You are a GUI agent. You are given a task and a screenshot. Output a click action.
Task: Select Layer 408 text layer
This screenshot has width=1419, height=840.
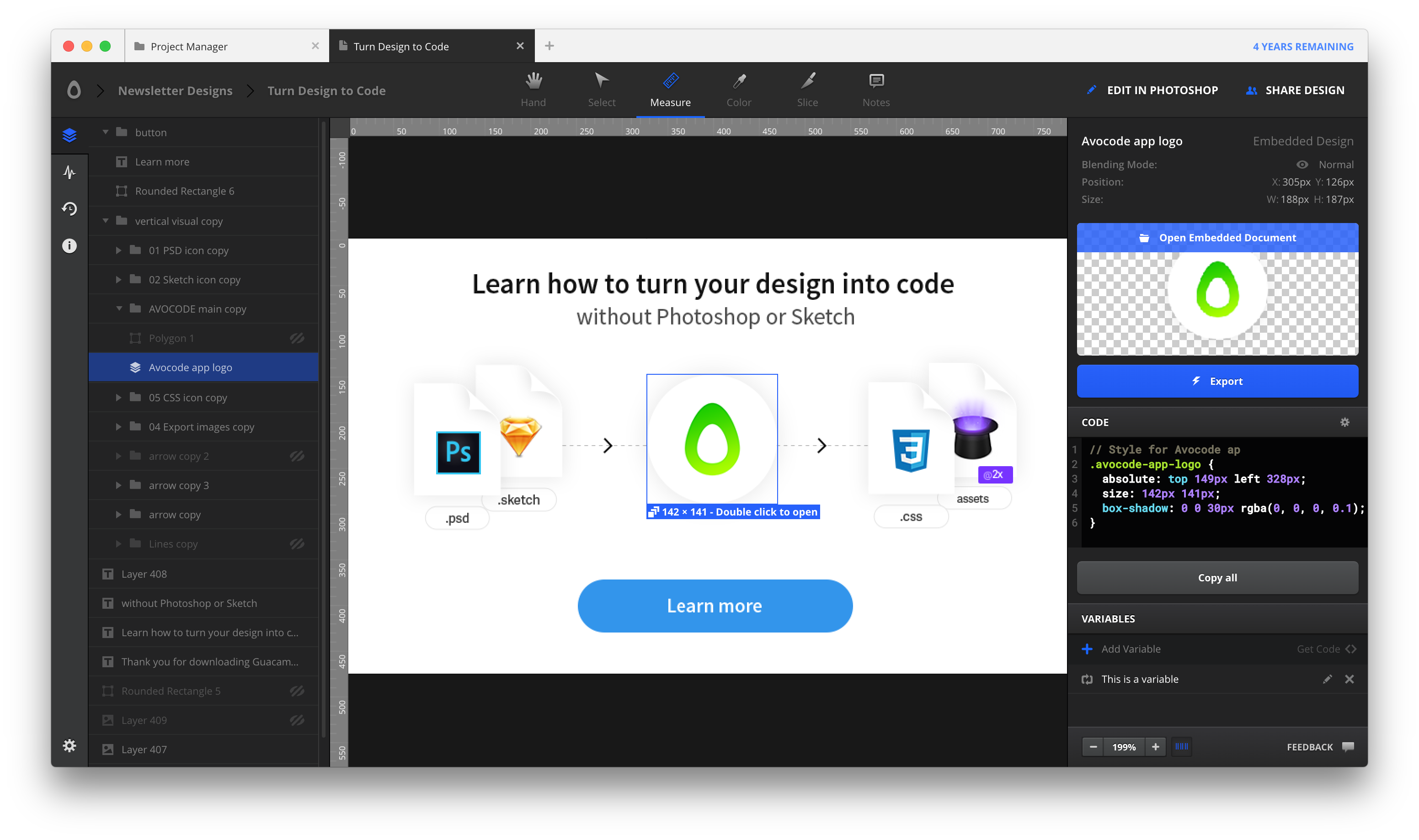coord(204,574)
